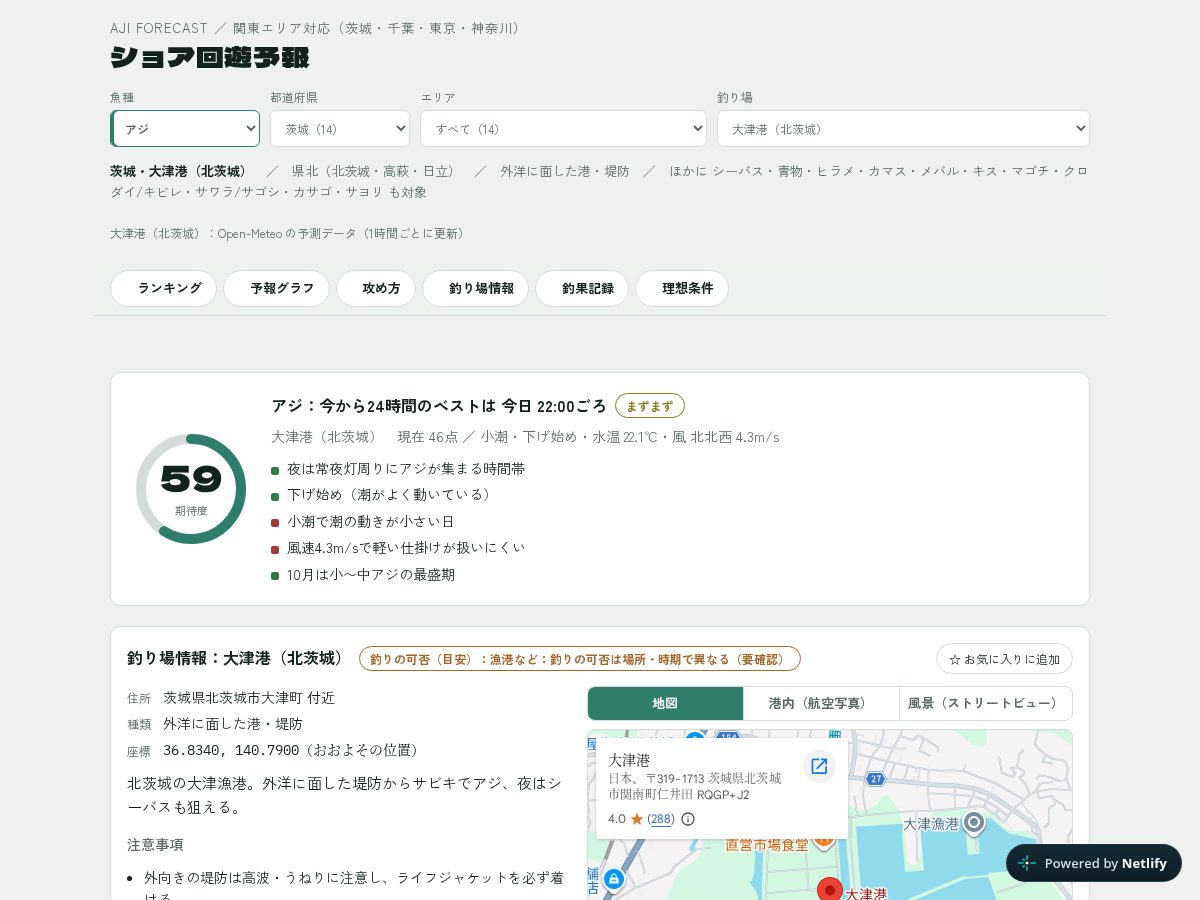
Task: Switch to the 風景（ストリートビュー）tab
Action: [x=986, y=703]
